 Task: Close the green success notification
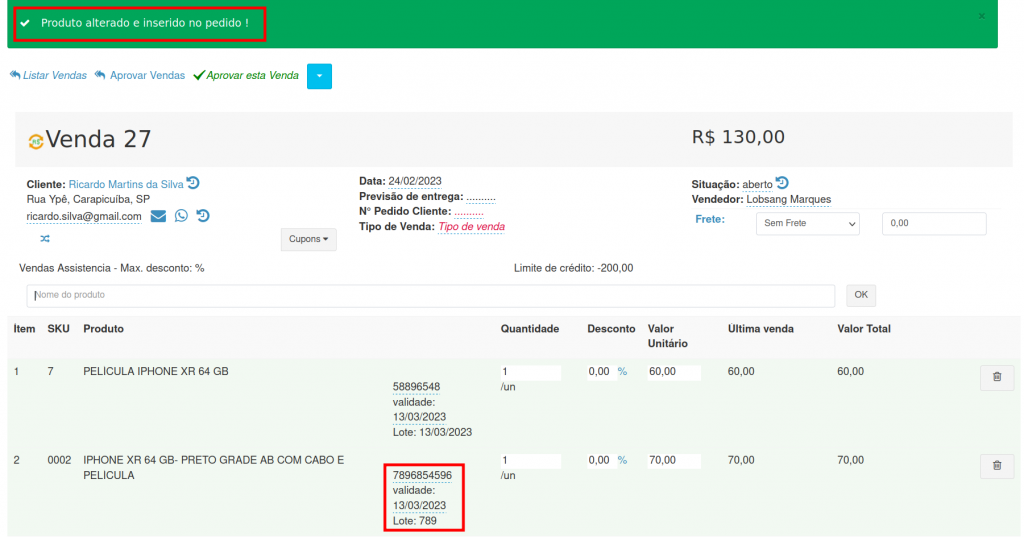tap(981, 16)
